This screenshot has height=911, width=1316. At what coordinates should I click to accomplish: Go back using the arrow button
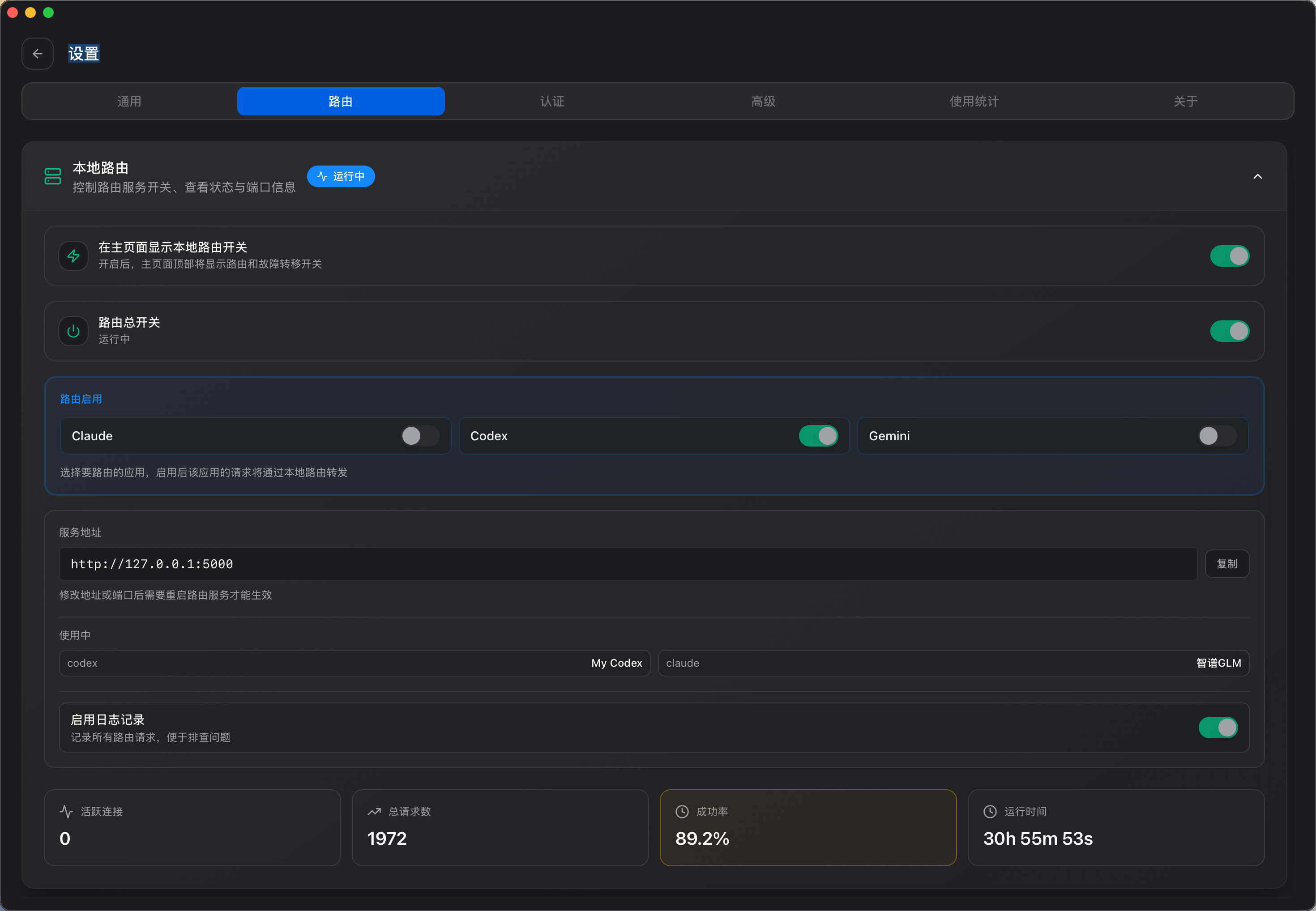tap(38, 54)
